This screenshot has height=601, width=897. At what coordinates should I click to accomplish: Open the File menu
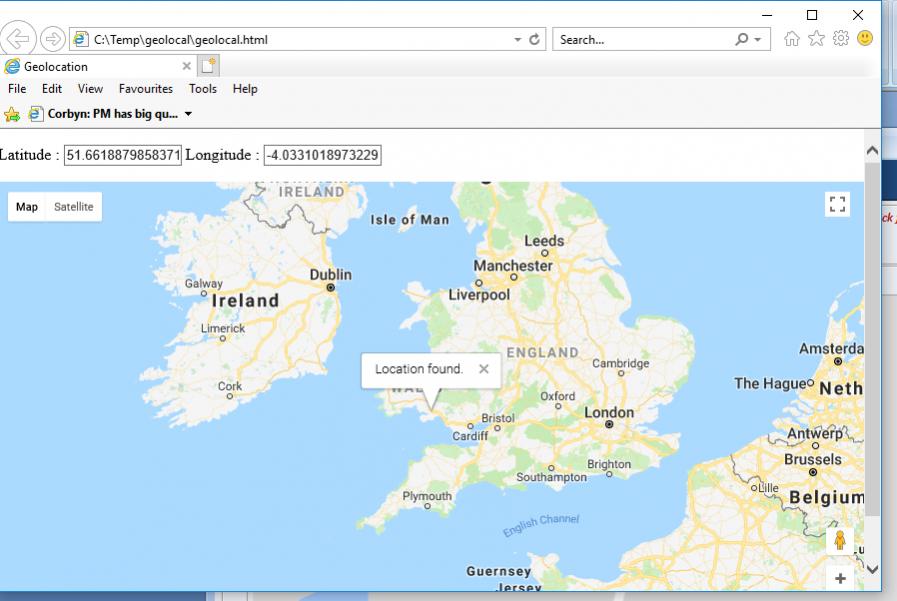pyautogui.click(x=17, y=89)
